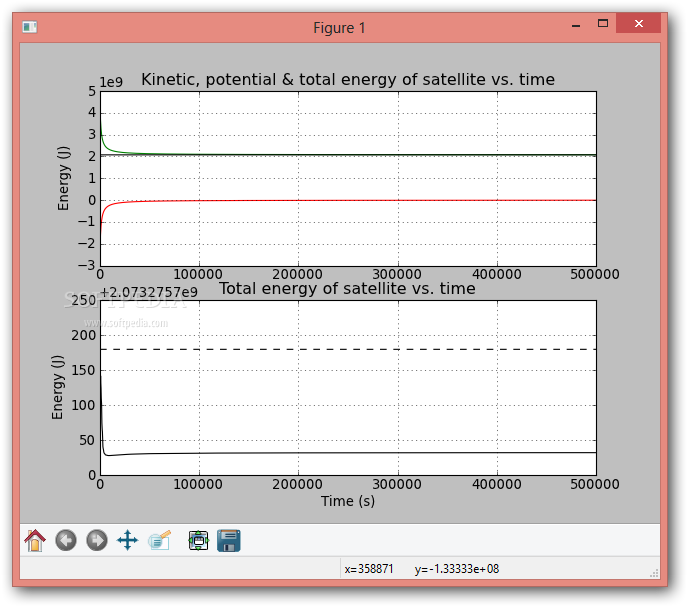
Task: Save the figure with the floppy disk icon
Action: (x=229, y=540)
